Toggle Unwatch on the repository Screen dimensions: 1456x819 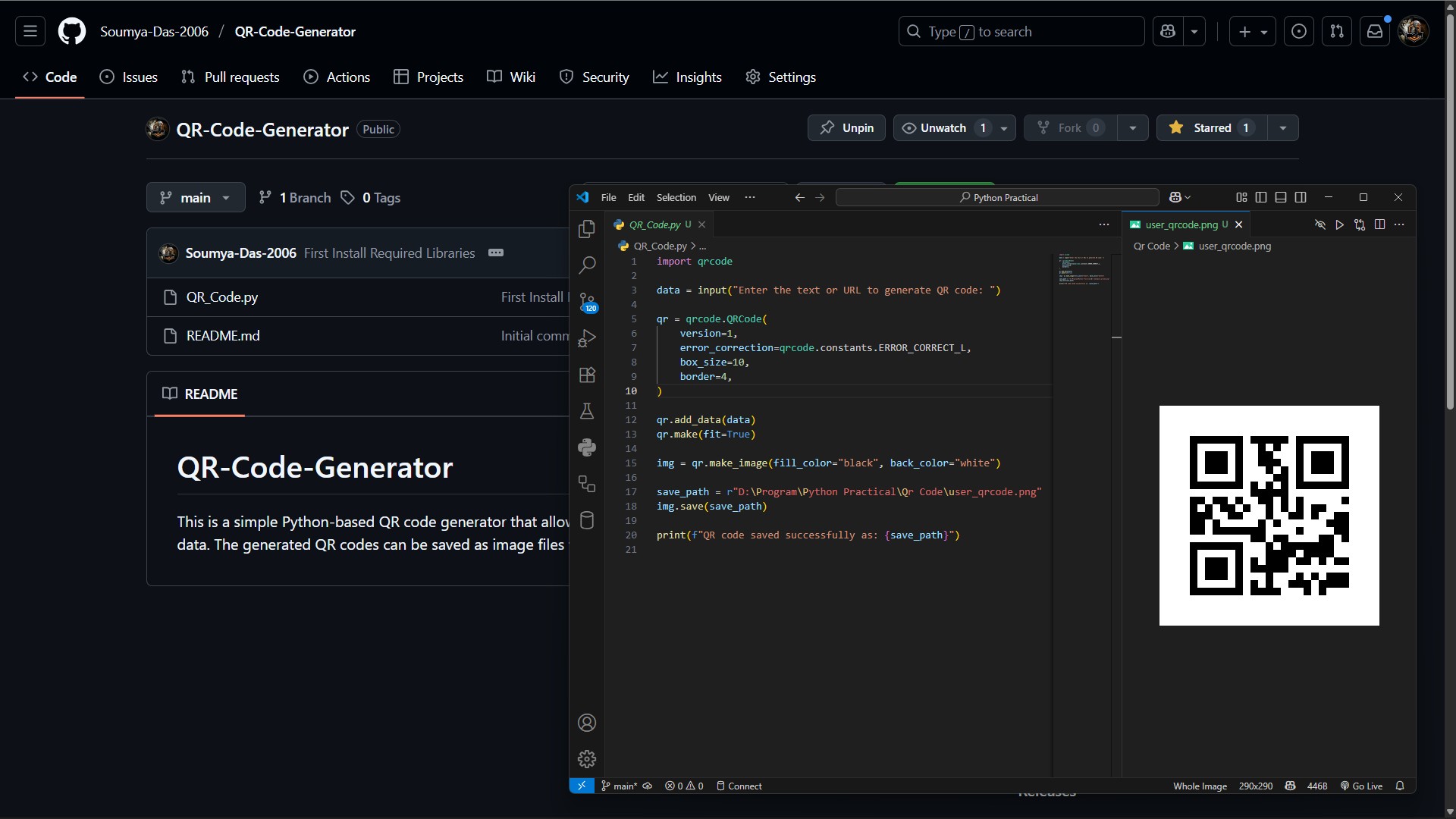click(x=943, y=128)
